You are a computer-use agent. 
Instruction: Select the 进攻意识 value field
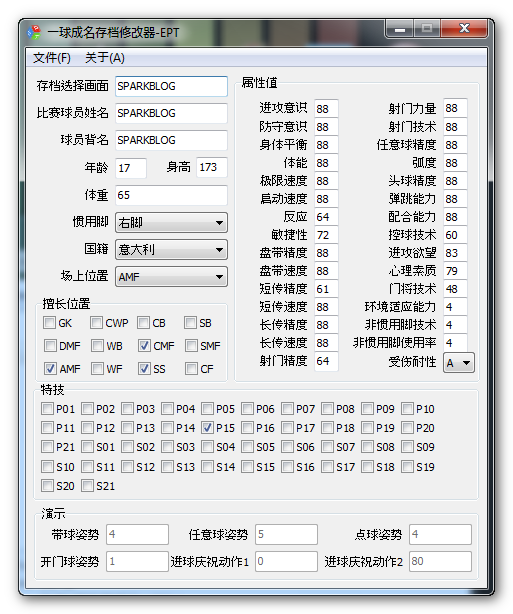pyautogui.click(x=326, y=108)
